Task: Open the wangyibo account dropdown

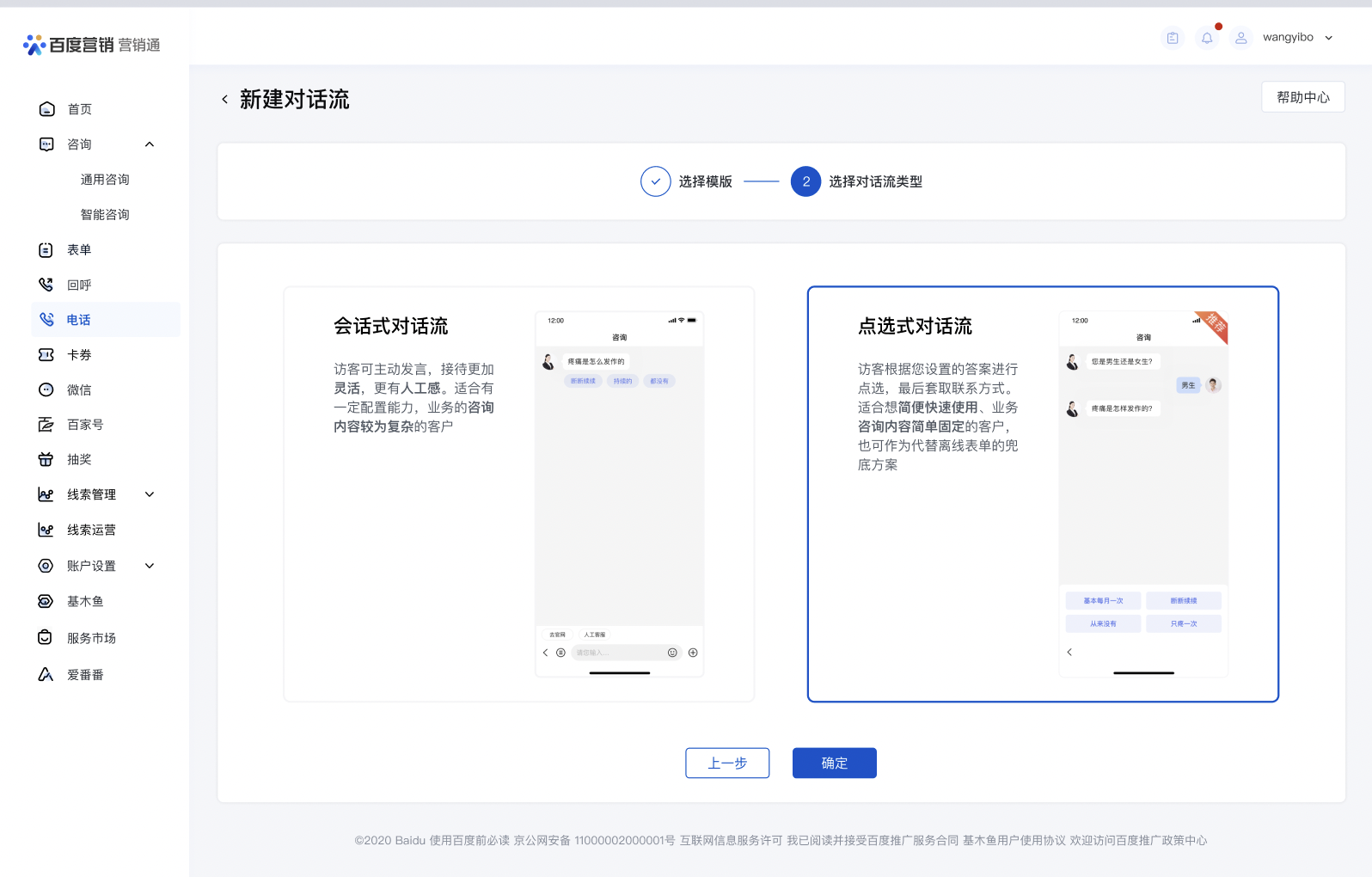Action: tap(1328, 38)
